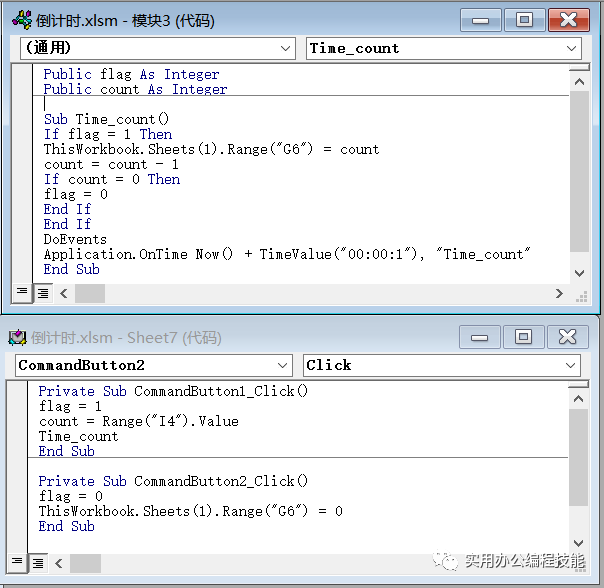Click "End Sub" in 模块3 window
Viewport: 604px width, 588px height.
tap(72, 269)
